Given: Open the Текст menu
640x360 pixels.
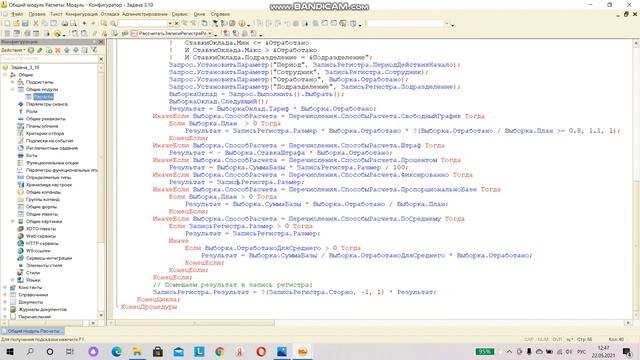Looking at the screenshot, I should pyautogui.click(x=56, y=14).
